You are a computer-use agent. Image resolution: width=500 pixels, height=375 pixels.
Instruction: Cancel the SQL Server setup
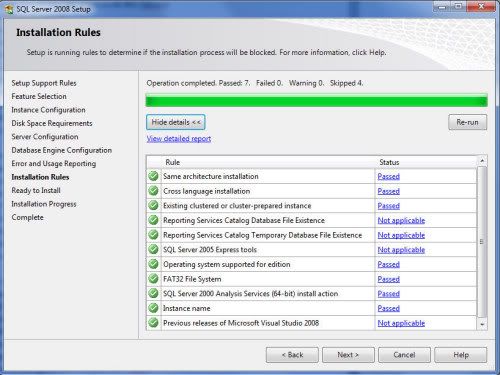[x=404, y=355]
